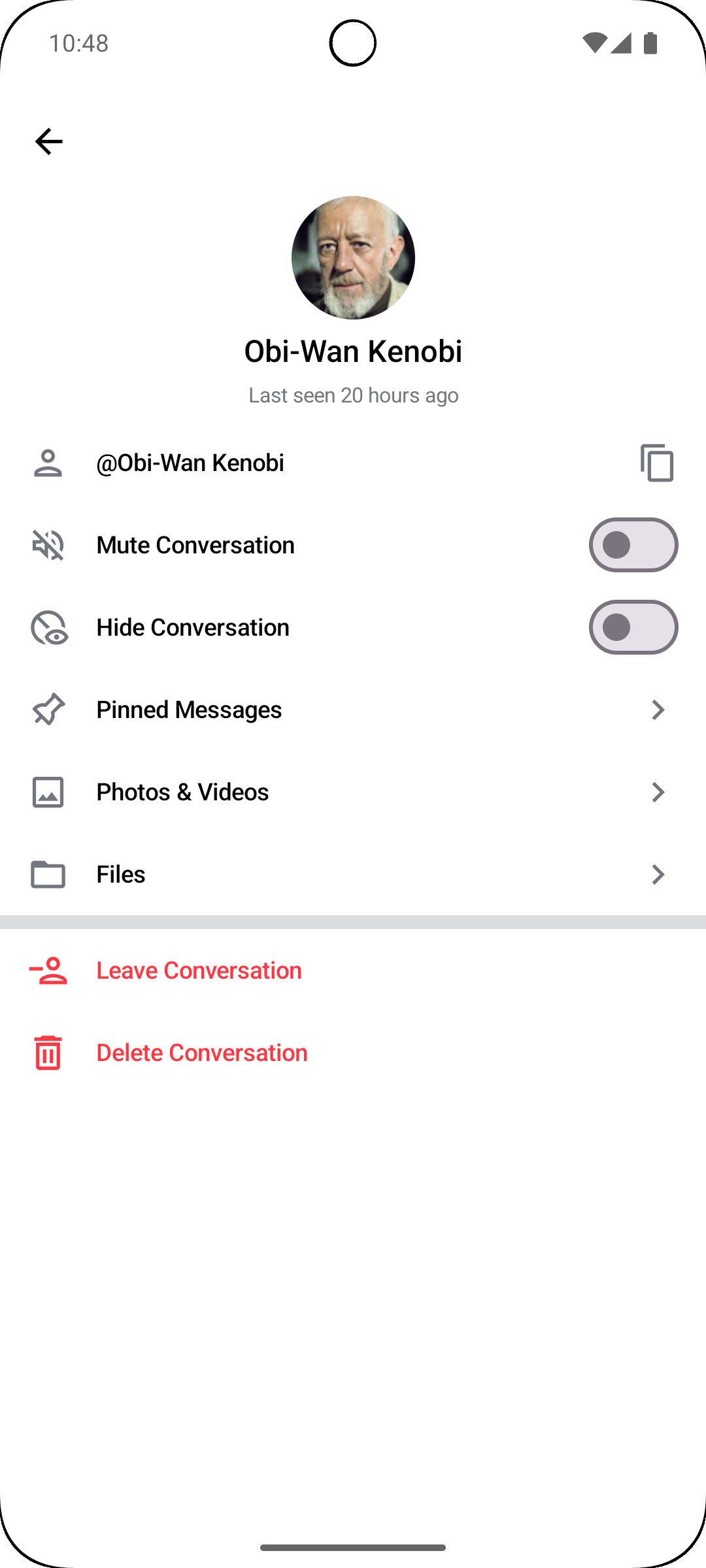Copy the @Obi-Wan Kenobi username
The width and height of the screenshot is (706, 1568).
pyautogui.click(x=657, y=463)
